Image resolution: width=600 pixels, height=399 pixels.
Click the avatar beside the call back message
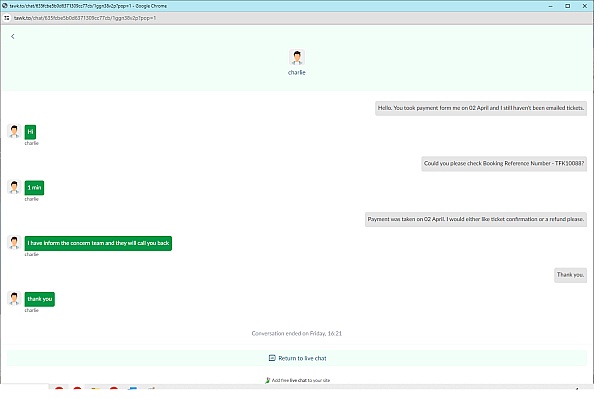tap(14, 243)
